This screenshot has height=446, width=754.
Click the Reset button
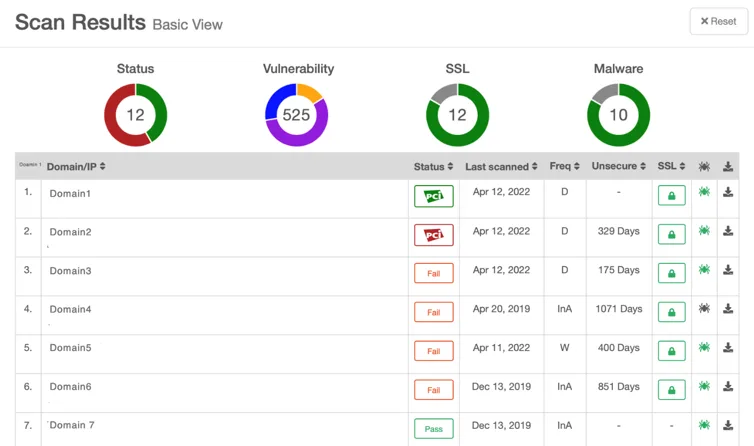tap(718, 21)
